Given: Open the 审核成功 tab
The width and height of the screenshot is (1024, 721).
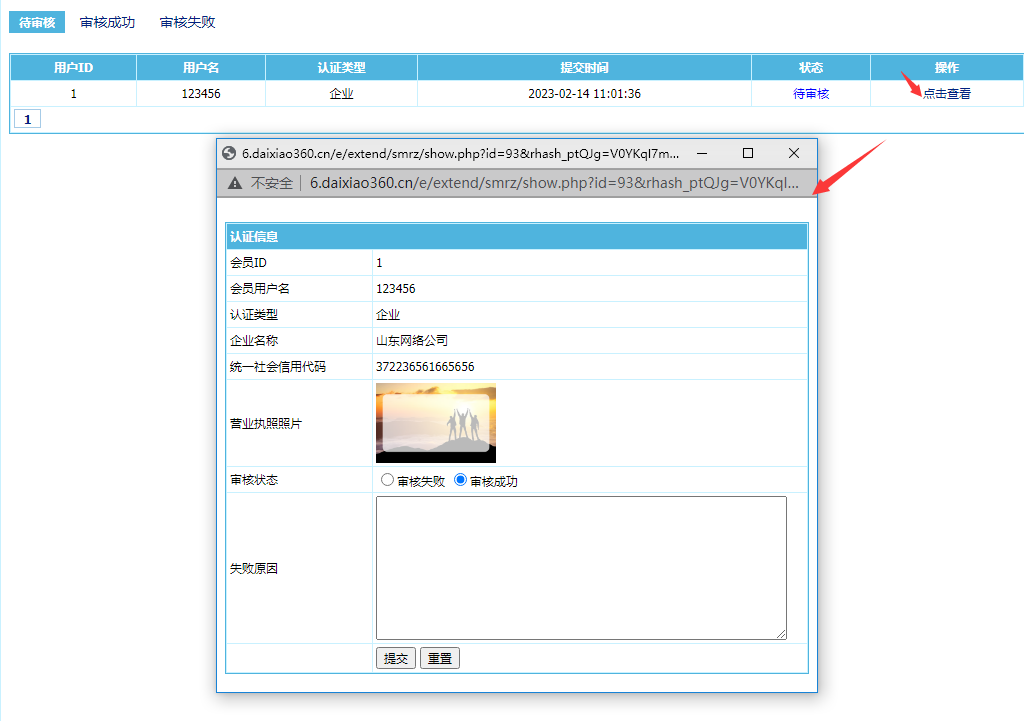Looking at the screenshot, I should click(107, 22).
